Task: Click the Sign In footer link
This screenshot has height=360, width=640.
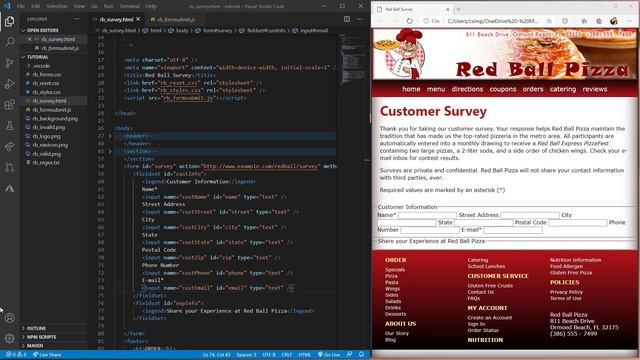Action: (x=476, y=324)
